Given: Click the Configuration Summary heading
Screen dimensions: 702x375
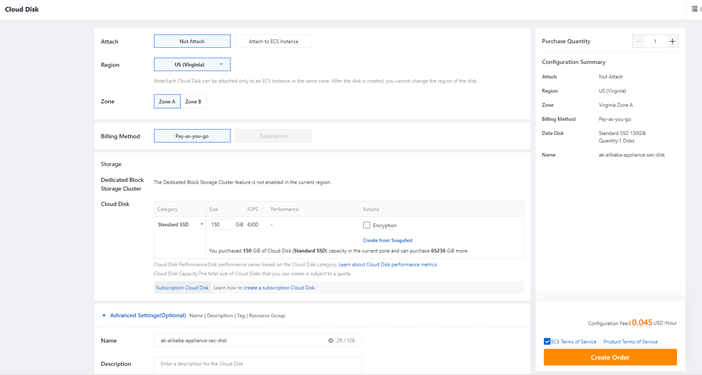Looking at the screenshot, I should pyautogui.click(x=574, y=62).
